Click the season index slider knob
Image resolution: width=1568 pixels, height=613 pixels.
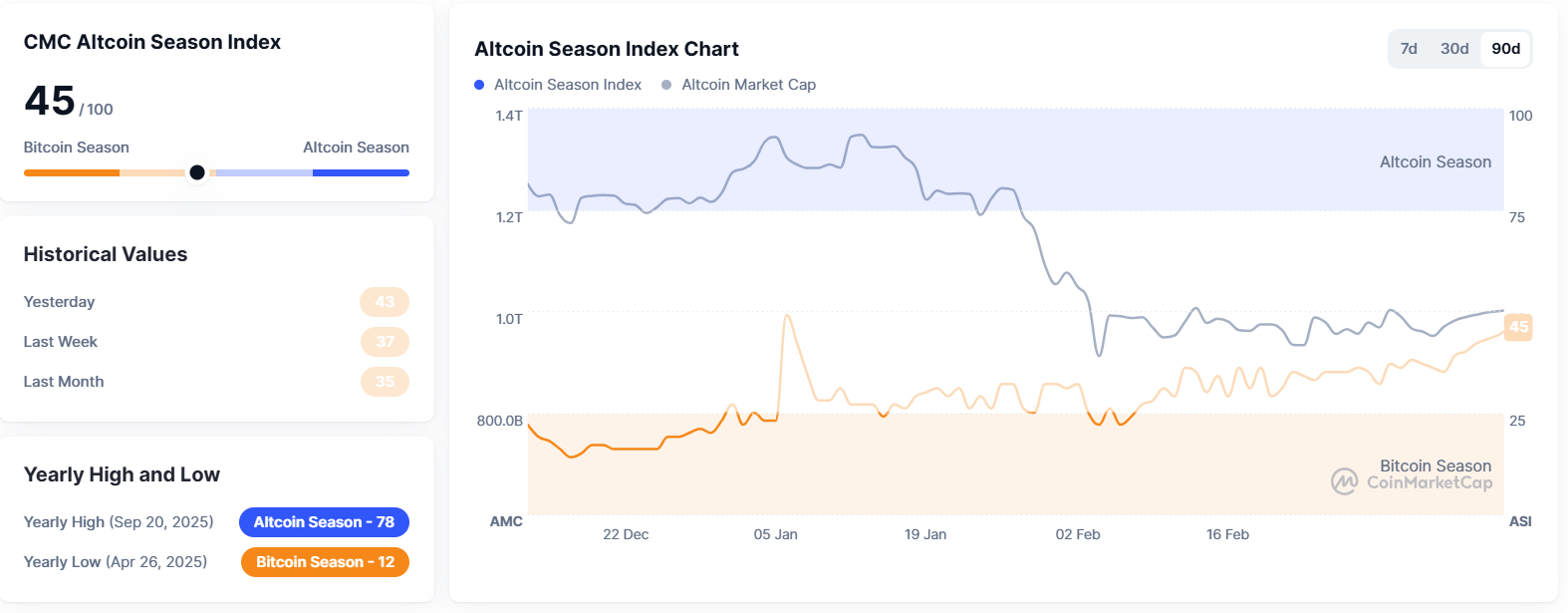(x=197, y=172)
